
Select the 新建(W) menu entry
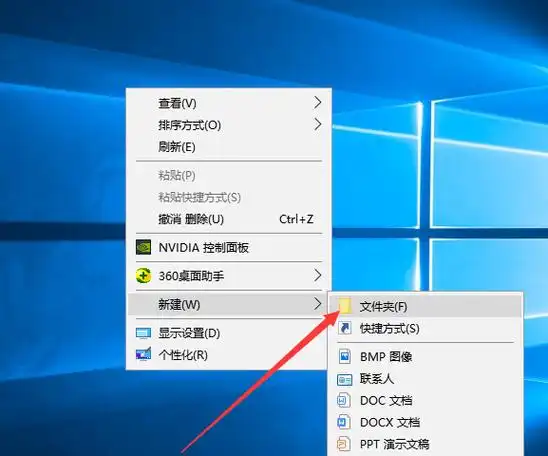[x=229, y=304]
